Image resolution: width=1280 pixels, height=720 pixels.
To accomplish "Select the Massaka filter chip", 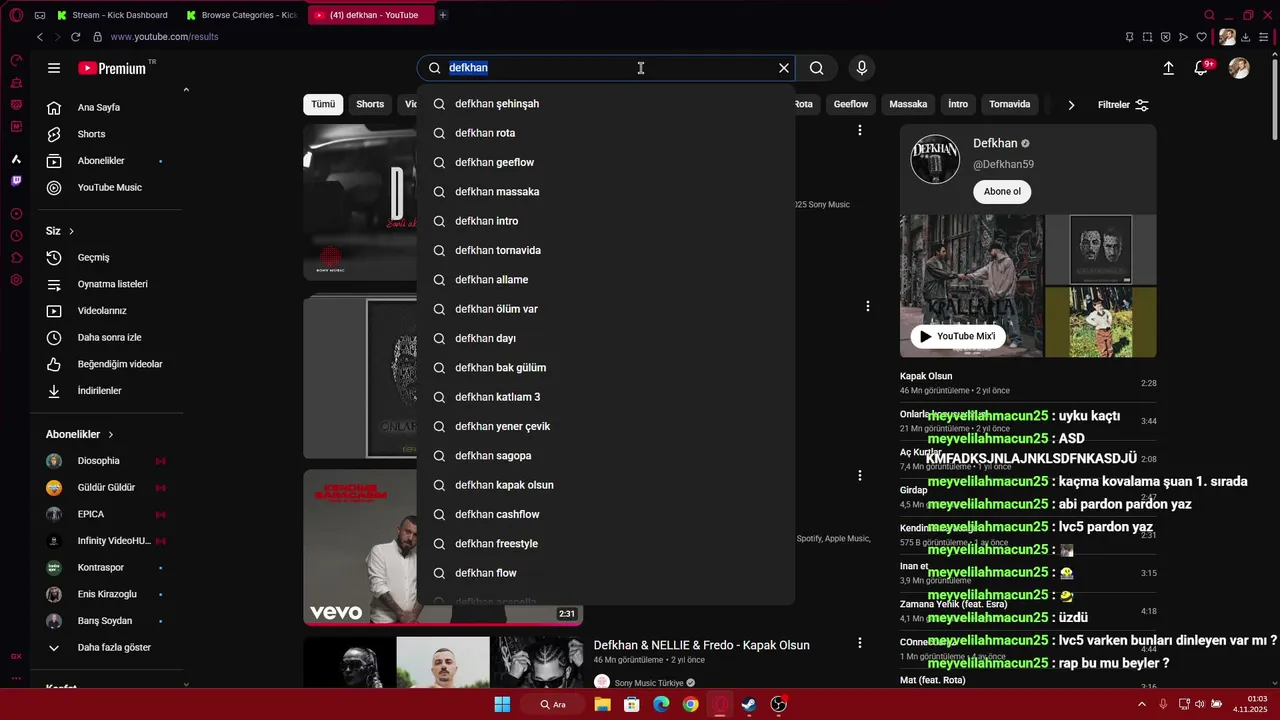I will [x=908, y=104].
